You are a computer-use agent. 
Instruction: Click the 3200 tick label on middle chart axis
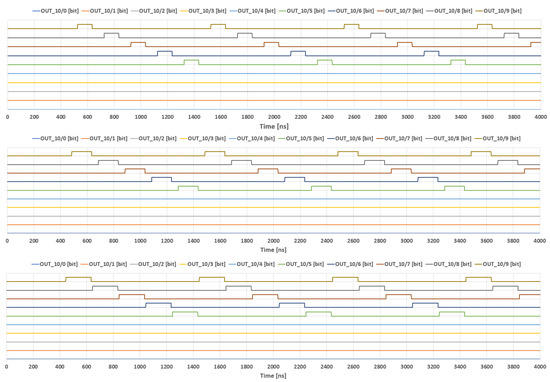(433, 241)
